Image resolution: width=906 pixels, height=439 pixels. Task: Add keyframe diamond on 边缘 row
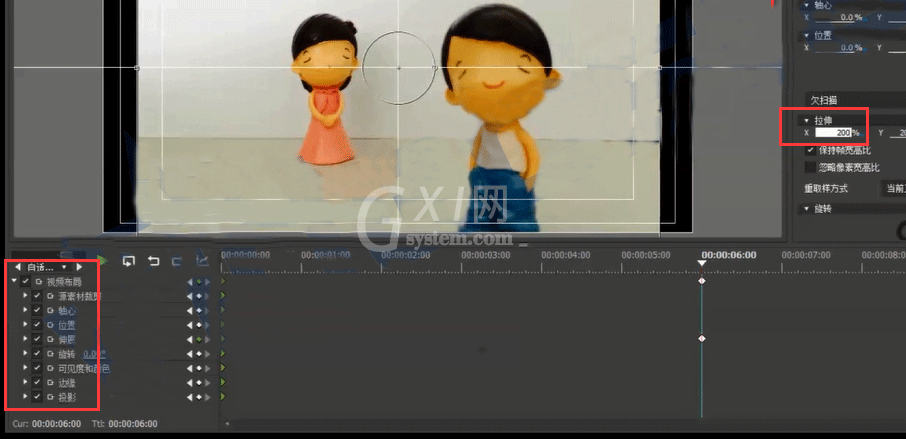coord(198,382)
